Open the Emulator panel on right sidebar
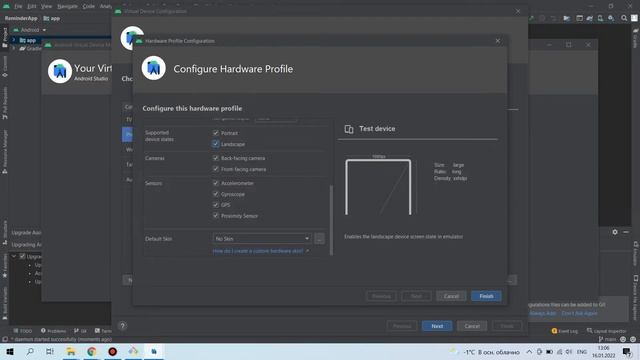Screen dimensions: 640x360 tap(635, 253)
